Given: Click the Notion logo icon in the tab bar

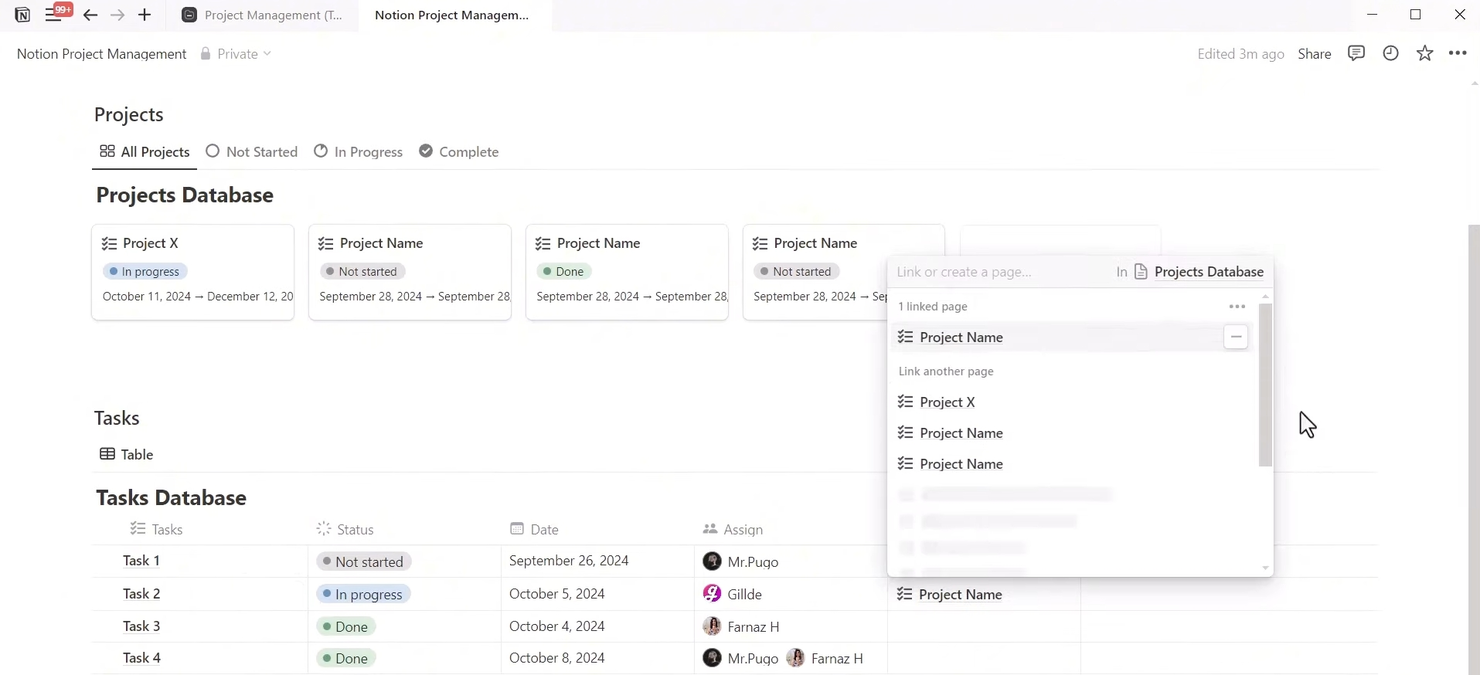Looking at the screenshot, I should [x=22, y=14].
